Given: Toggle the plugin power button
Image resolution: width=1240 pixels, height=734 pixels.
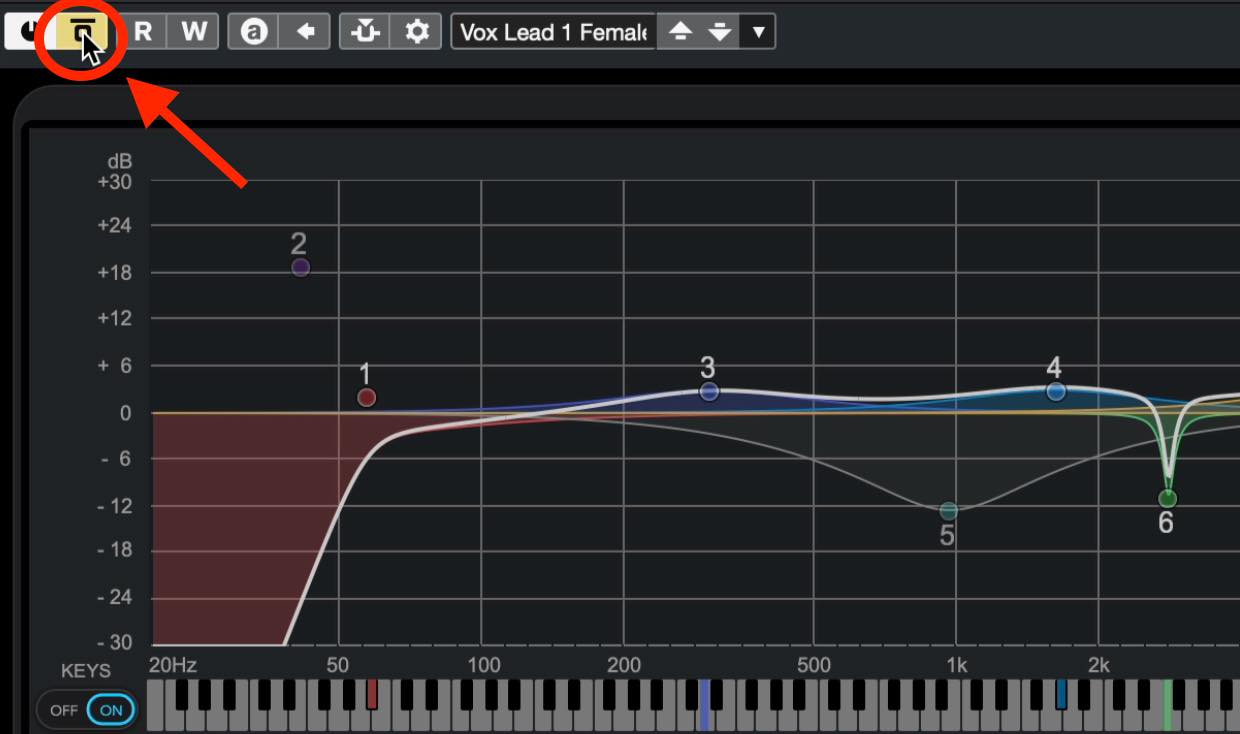Looking at the screenshot, I should tap(22, 31).
